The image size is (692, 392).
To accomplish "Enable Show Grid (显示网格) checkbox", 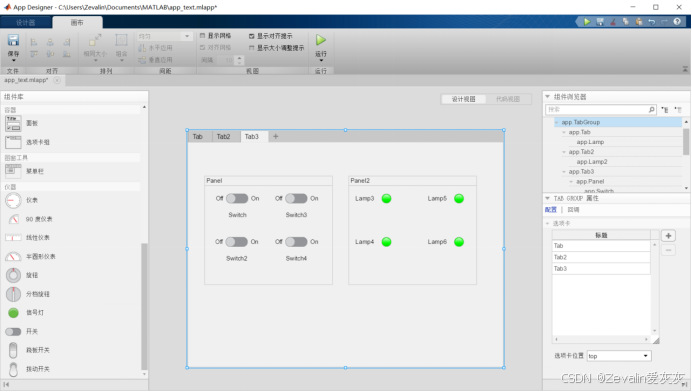I will (203, 36).
